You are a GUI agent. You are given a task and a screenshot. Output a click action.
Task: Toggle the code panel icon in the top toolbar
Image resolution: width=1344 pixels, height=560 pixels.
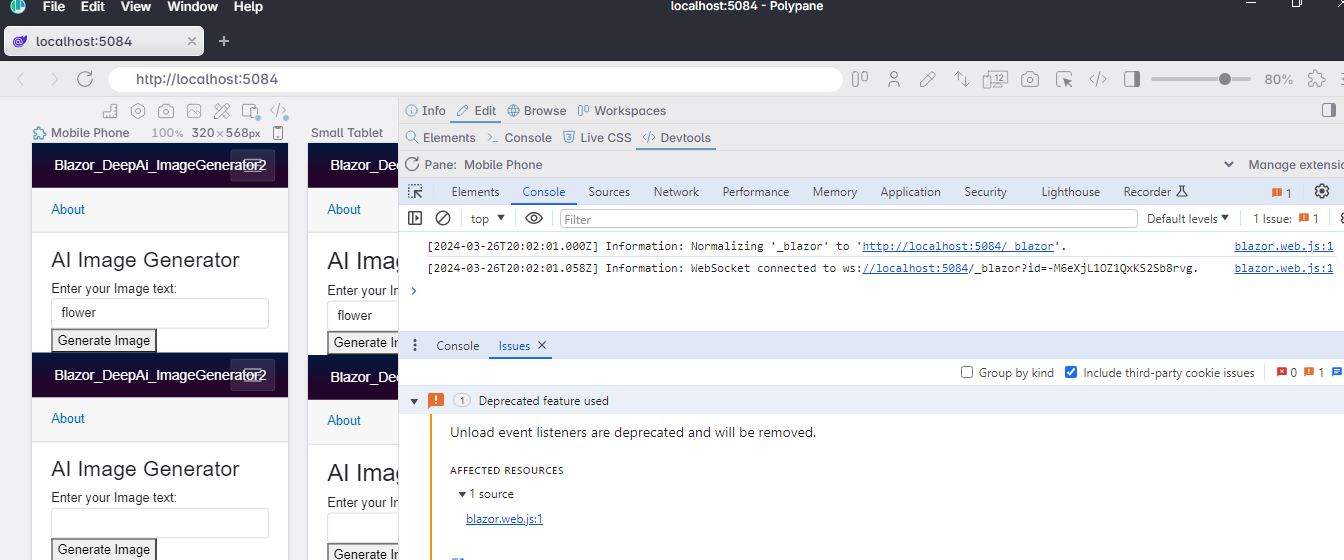coord(1098,79)
